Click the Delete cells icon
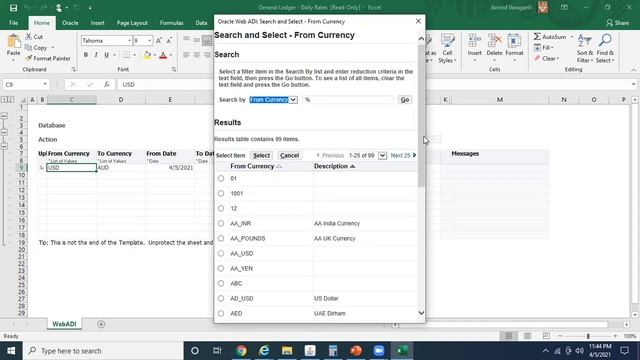 [494, 41]
